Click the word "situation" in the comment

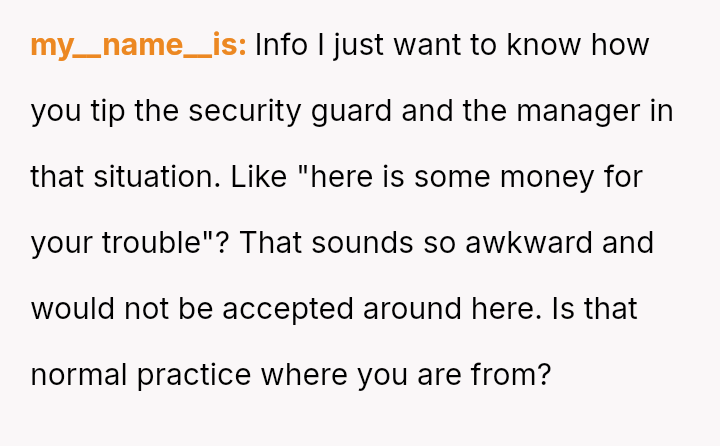click(x=151, y=177)
